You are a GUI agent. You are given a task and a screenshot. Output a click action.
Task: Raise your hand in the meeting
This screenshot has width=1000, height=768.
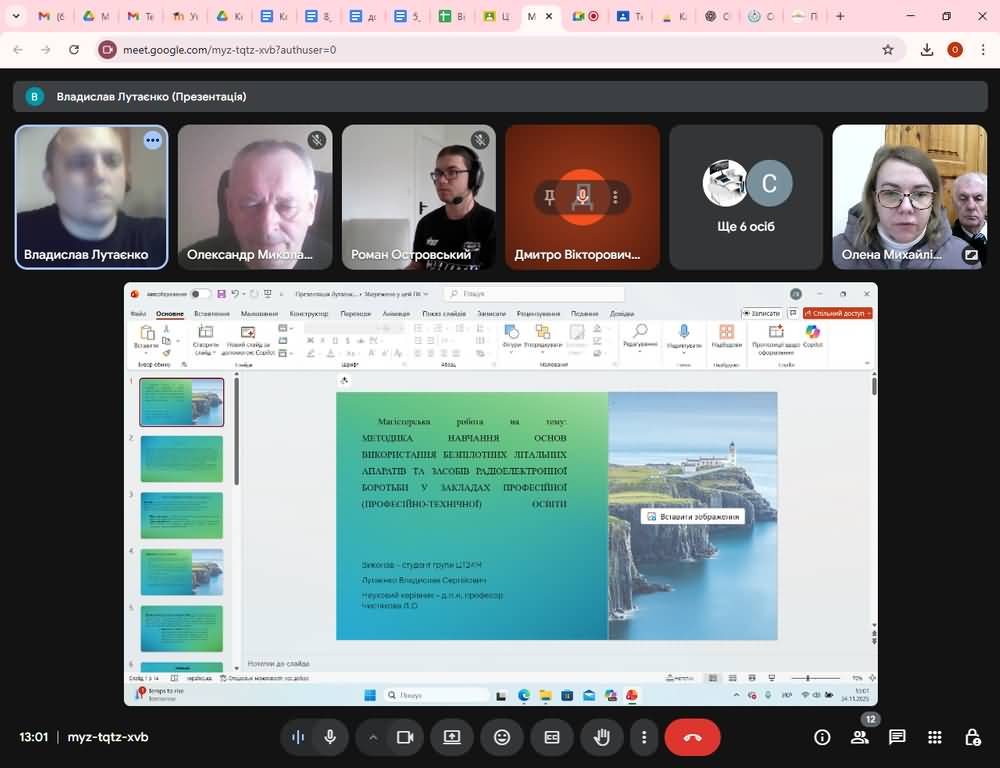pos(601,737)
